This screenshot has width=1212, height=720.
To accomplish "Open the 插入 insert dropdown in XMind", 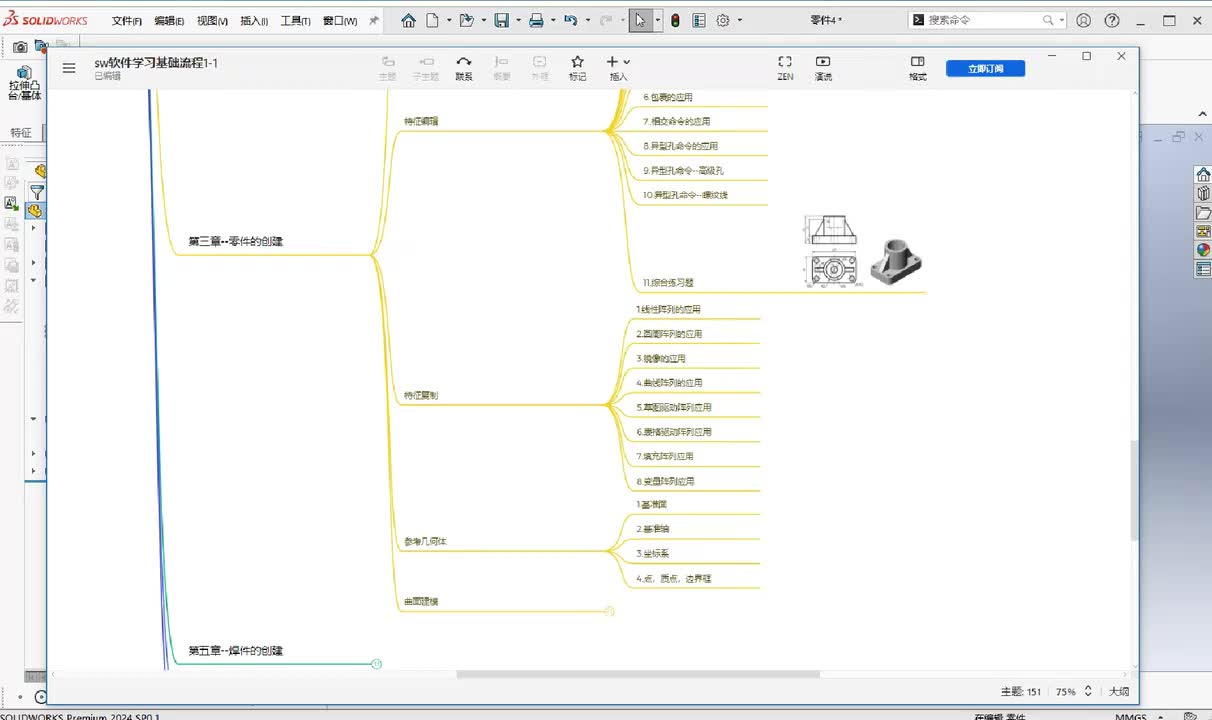I will click(618, 67).
